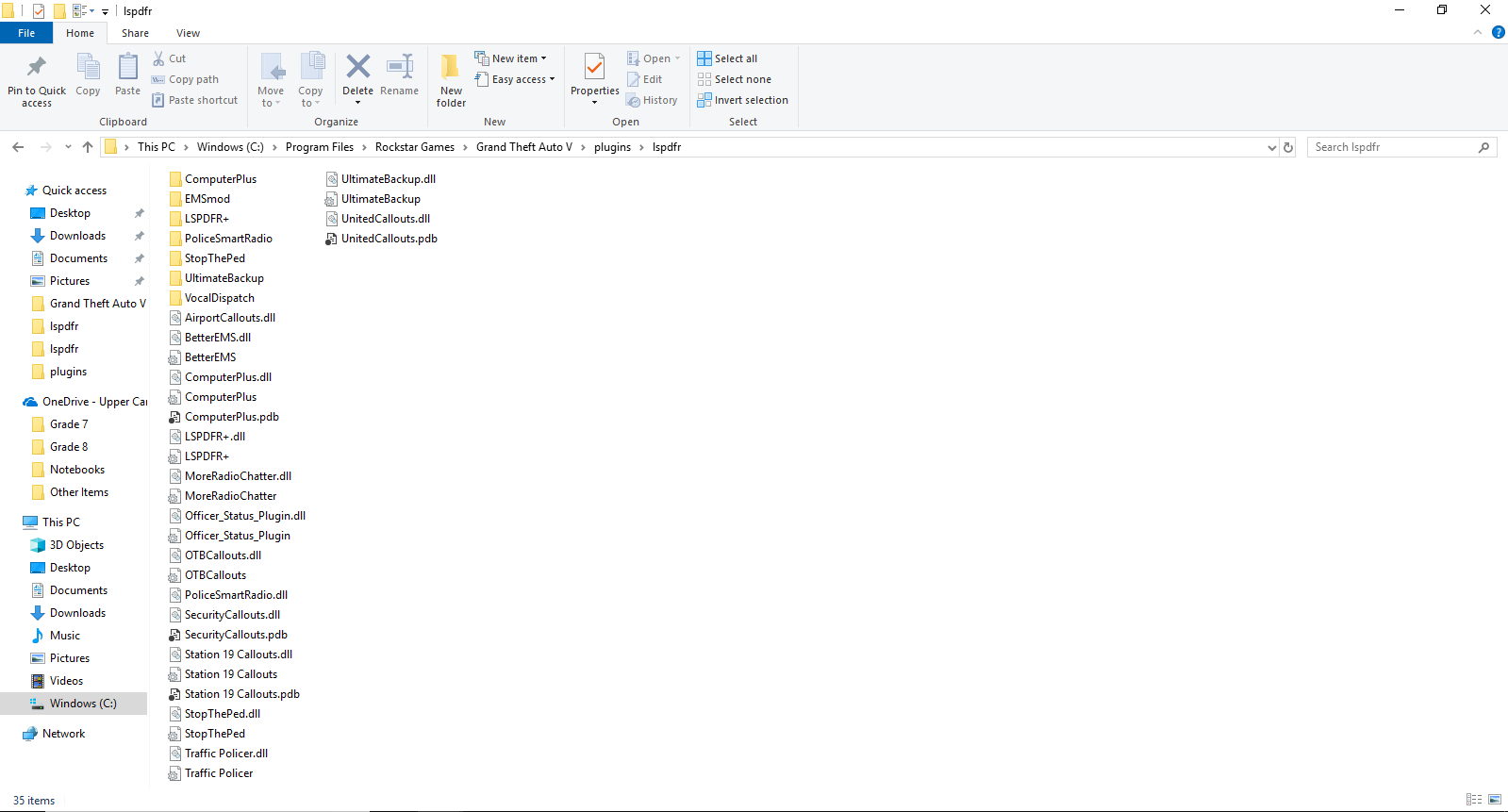Go back using the Back arrow

[x=18, y=147]
